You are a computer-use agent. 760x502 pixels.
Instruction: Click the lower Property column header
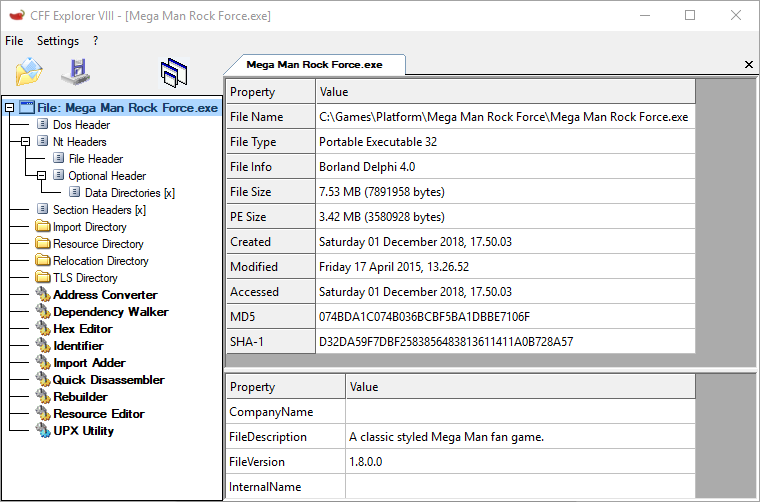[x=286, y=387]
